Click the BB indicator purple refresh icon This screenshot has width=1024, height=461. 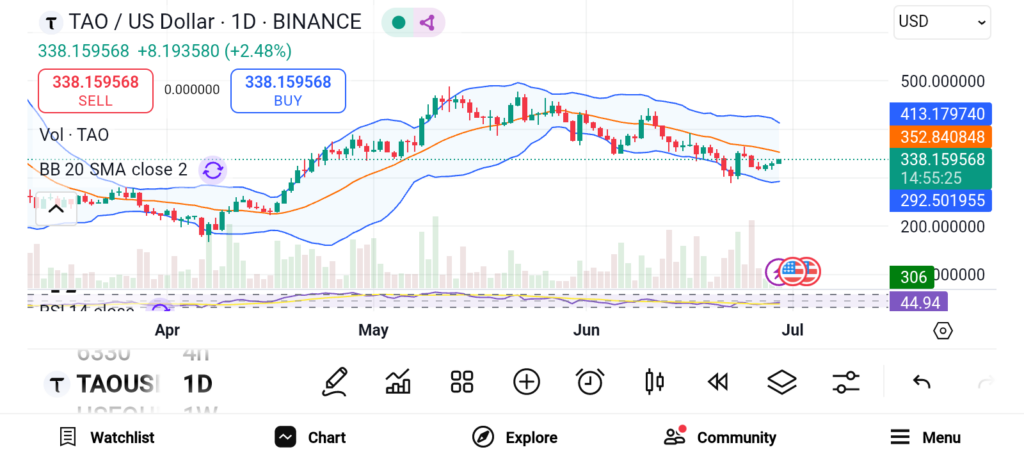tap(212, 170)
